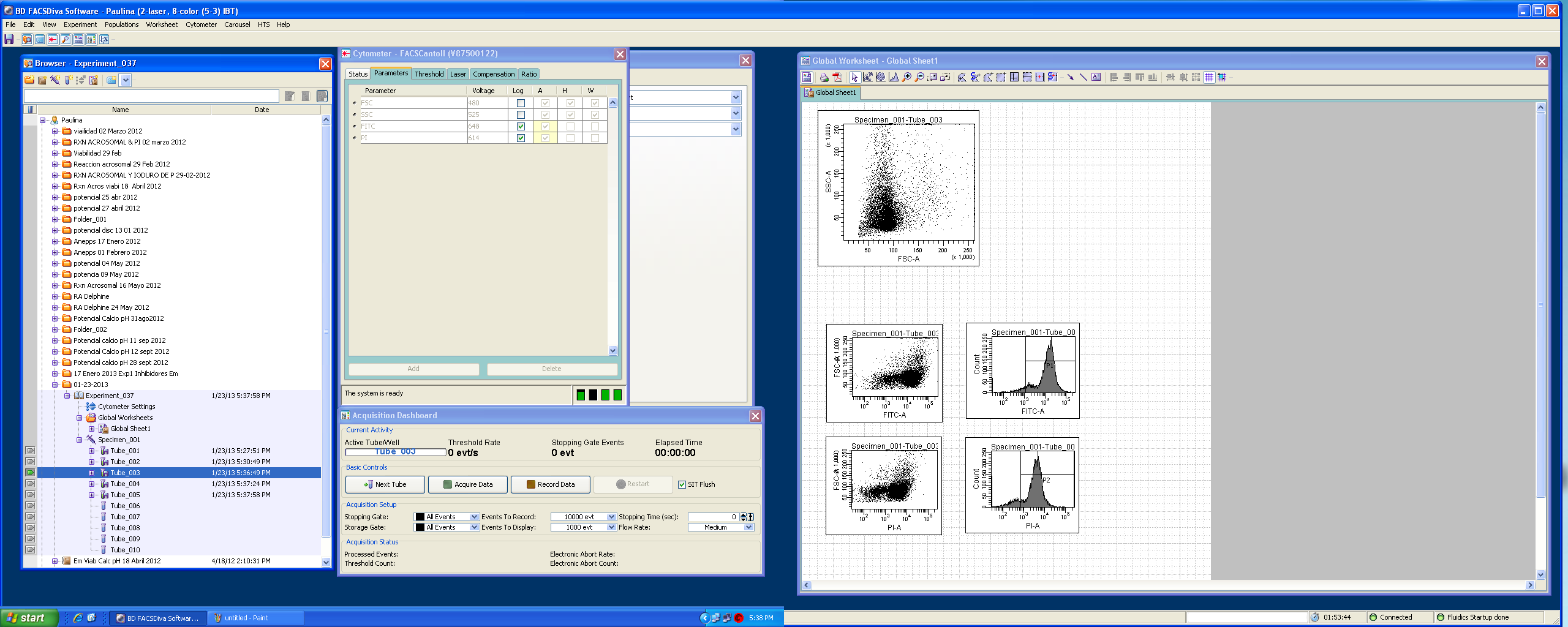Switch to the Compensation tab
Screen dimensions: 1568x627
click(x=493, y=74)
